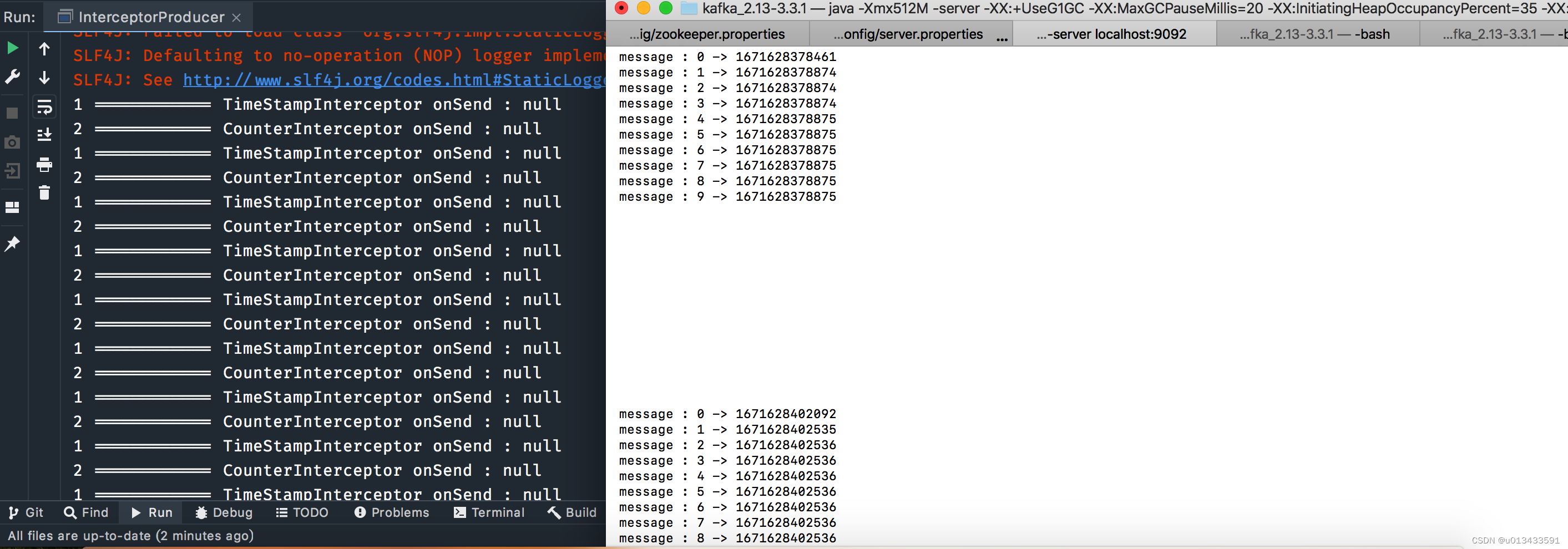The height and width of the screenshot is (549, 1568).
Task: Click the exit arrow icon in Run sidebar
Action: point(12,170)
